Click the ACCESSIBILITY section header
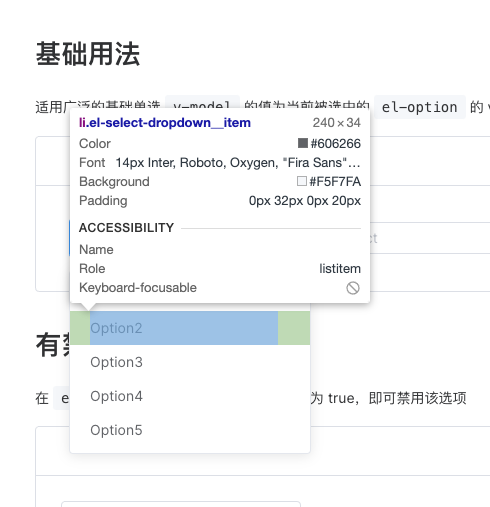Image resolution: width=490 pixels, height=507 pixels. pyautogui.click(x=126, y=228)
